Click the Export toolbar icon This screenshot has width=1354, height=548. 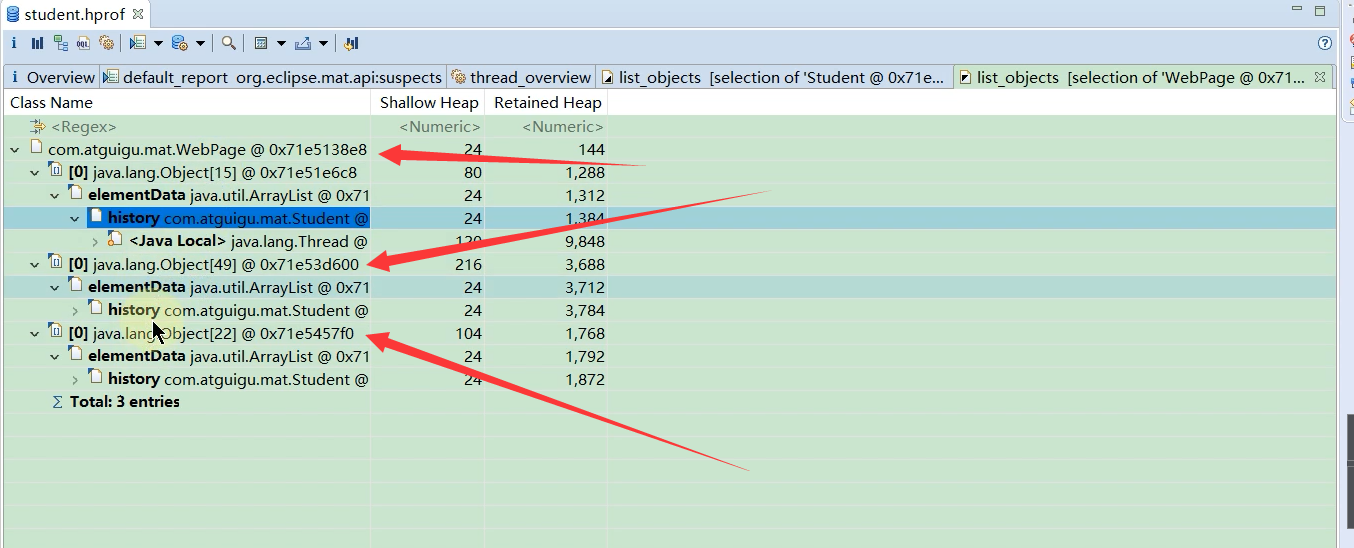(303, 43)
